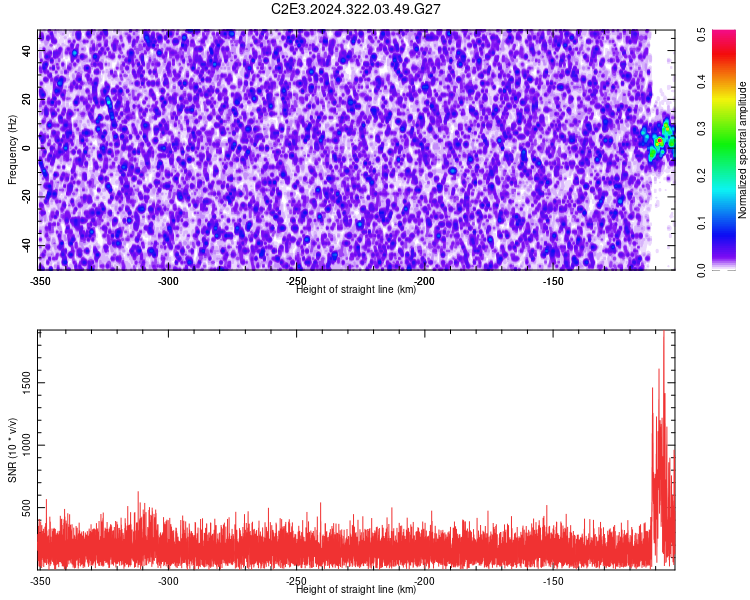The width and height of the screenshot is (750, 600).
Task: Click the red-green hotspot in the spectrogram
Action: click(x=659, y=141)
